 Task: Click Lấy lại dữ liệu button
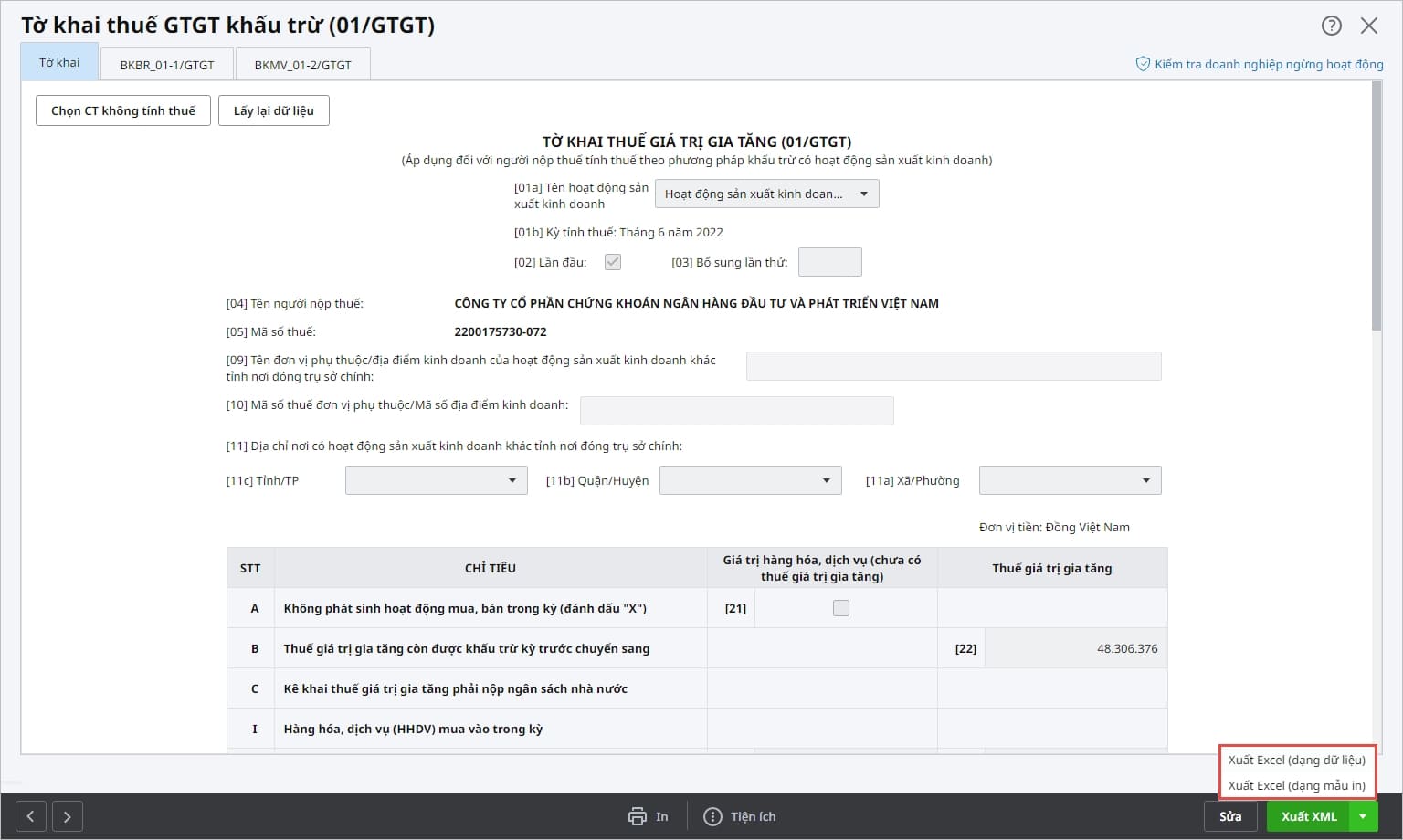[x=274, y=110]
